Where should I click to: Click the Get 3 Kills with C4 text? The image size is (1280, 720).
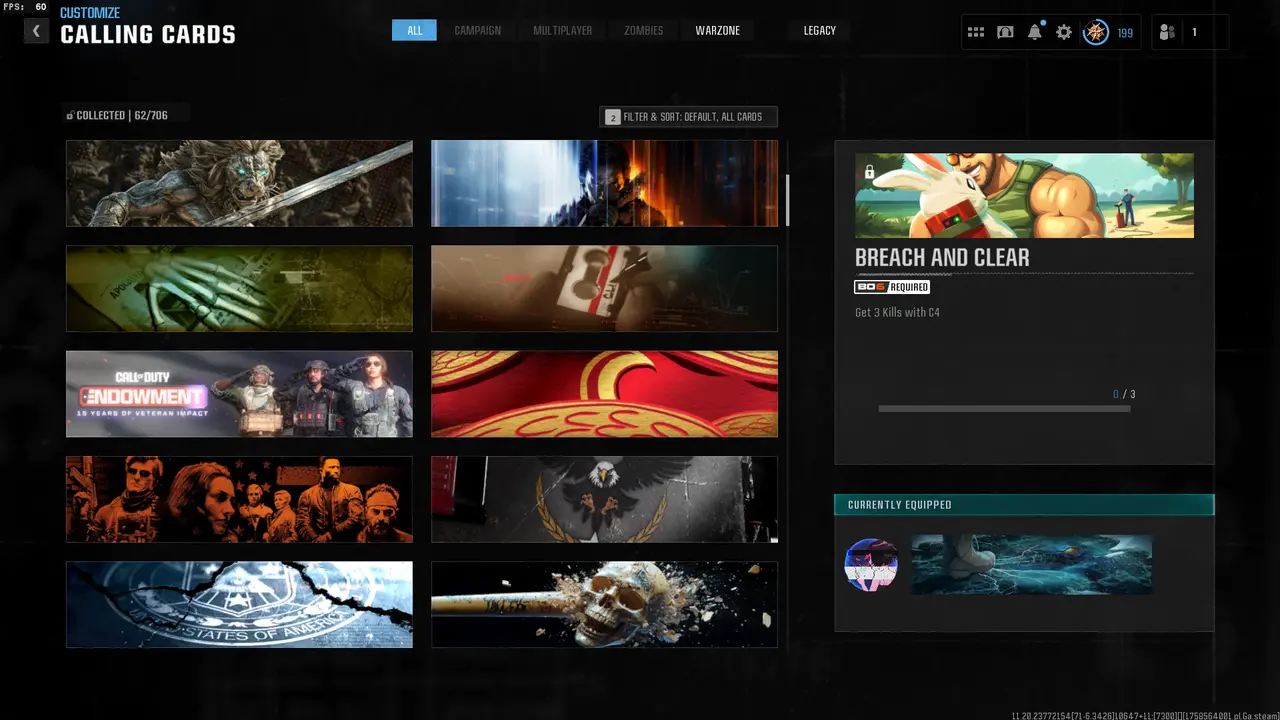tap(897, 312)
